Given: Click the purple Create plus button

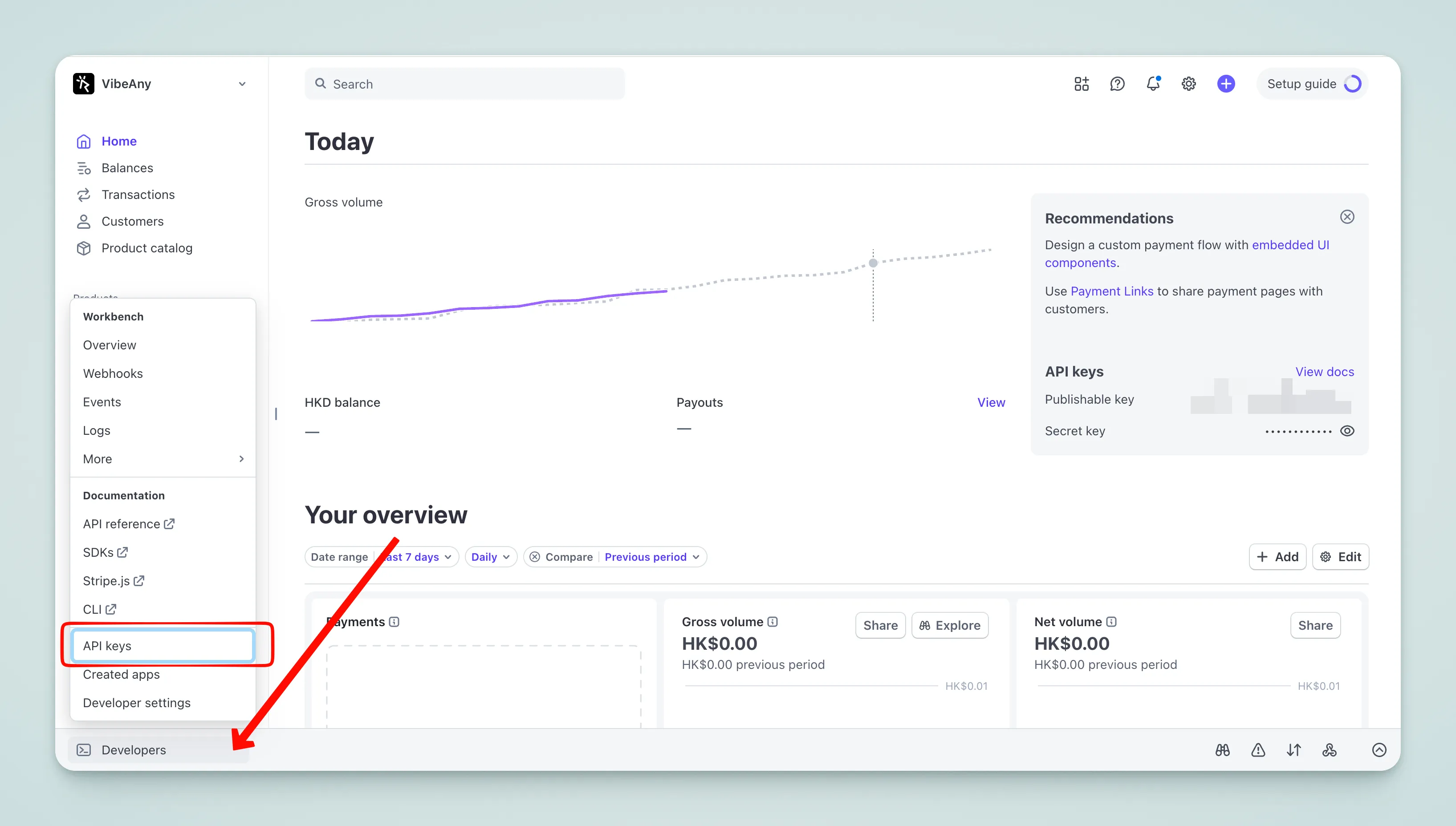Looking at the screenshot, I should [x=1226, y=83].
